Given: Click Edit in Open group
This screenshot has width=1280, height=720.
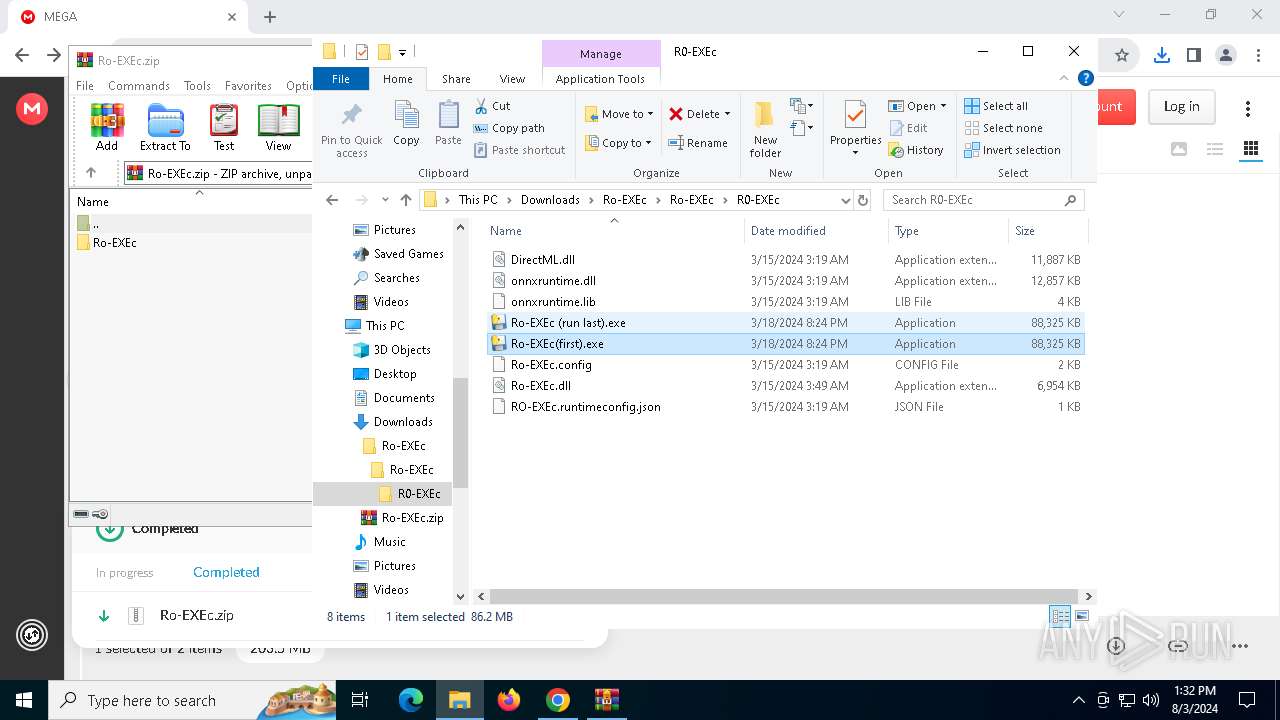Looking at the screenshot, I should (x=908, y=128).
